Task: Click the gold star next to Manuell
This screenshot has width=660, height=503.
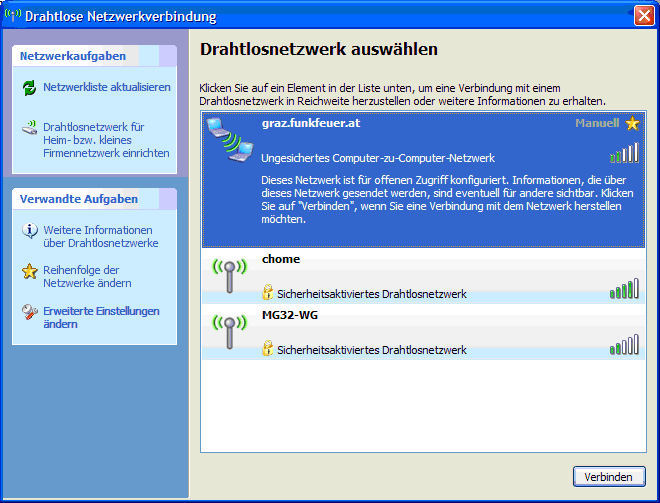Action: 632,124
